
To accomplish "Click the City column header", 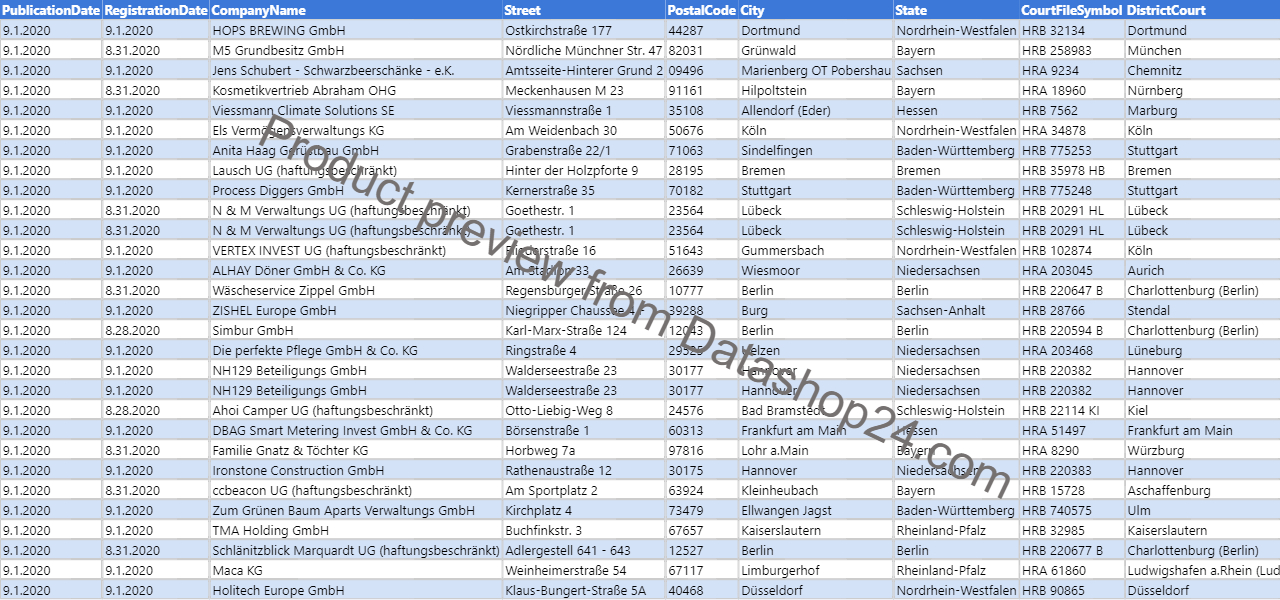I will point(816,10).
